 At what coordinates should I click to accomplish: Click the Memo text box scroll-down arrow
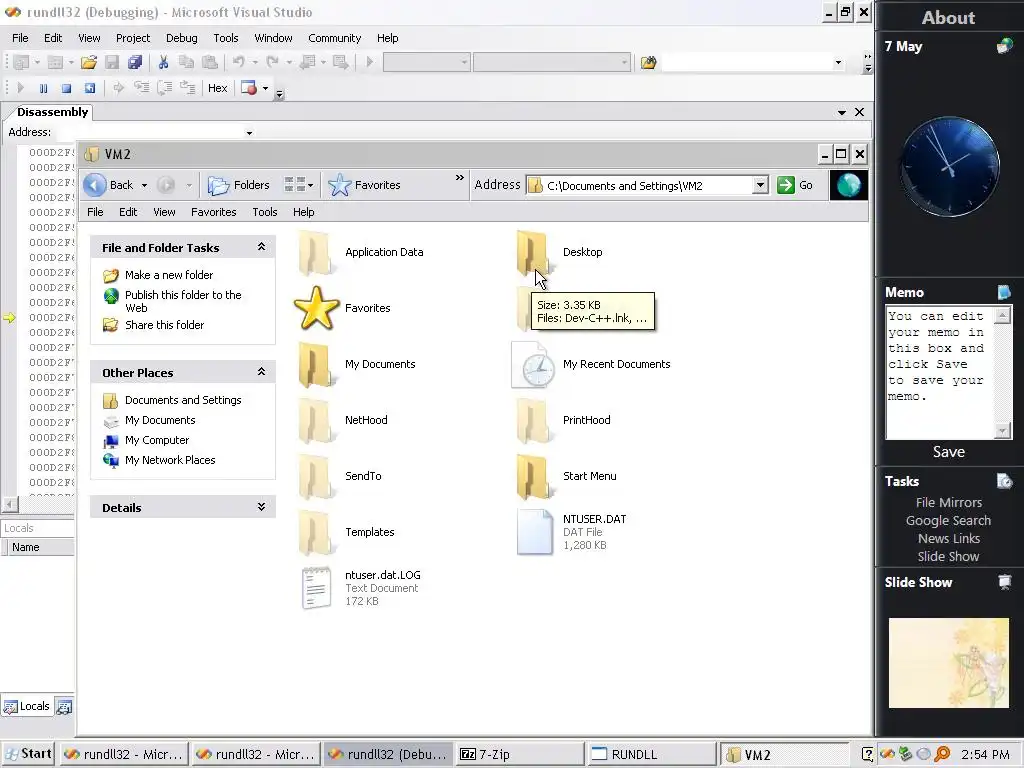tap(1002, 430)
